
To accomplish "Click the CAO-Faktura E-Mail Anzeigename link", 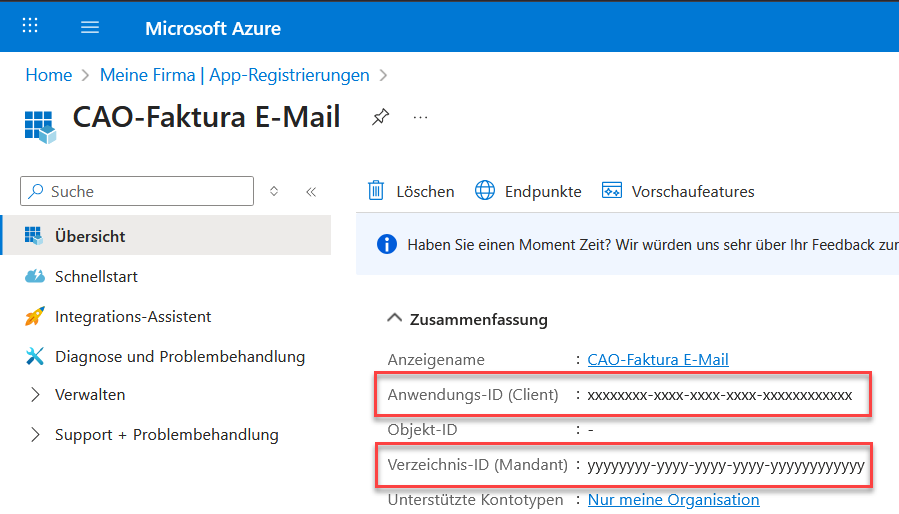I will (x=657, y=359).
